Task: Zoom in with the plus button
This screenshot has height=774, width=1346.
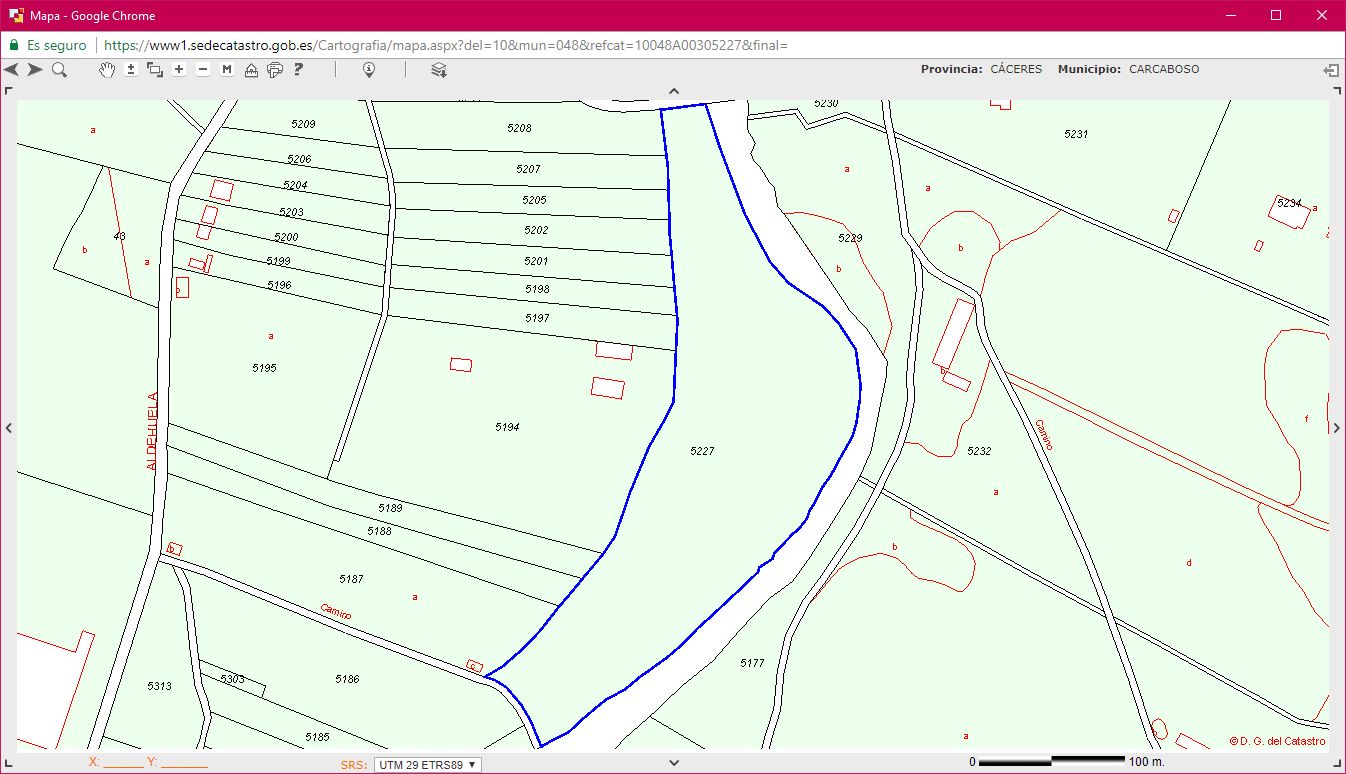Action: [179, 69]
